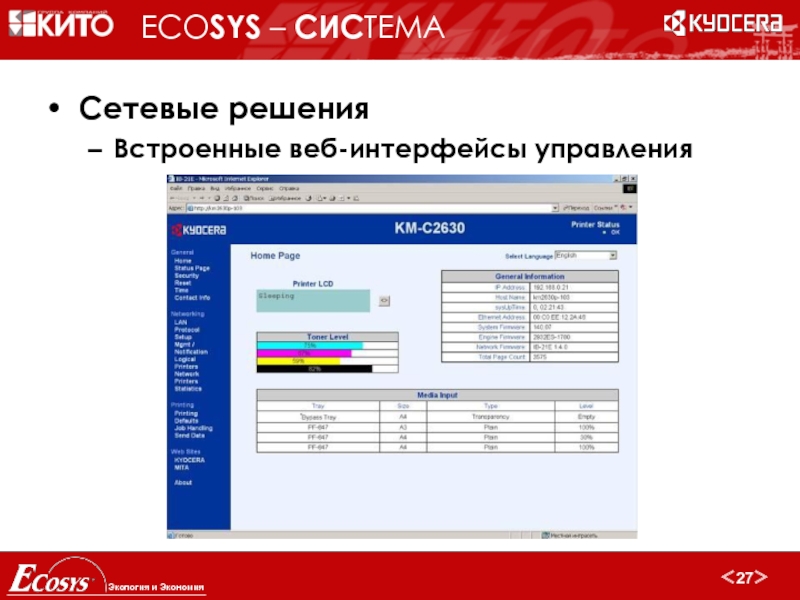The width and height of the screenshot is (800, 600).
Task: Open the About sidebar link
Action: (x=183, y=482)
